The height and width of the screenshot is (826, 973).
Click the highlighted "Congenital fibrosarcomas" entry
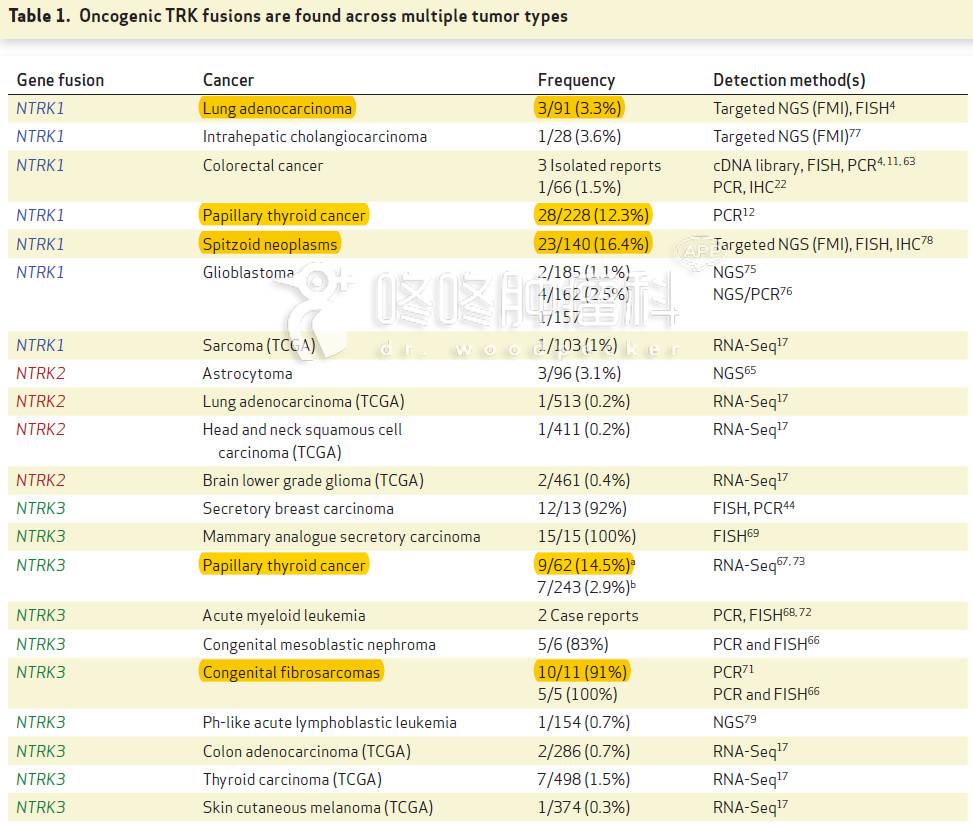(291, 672)
